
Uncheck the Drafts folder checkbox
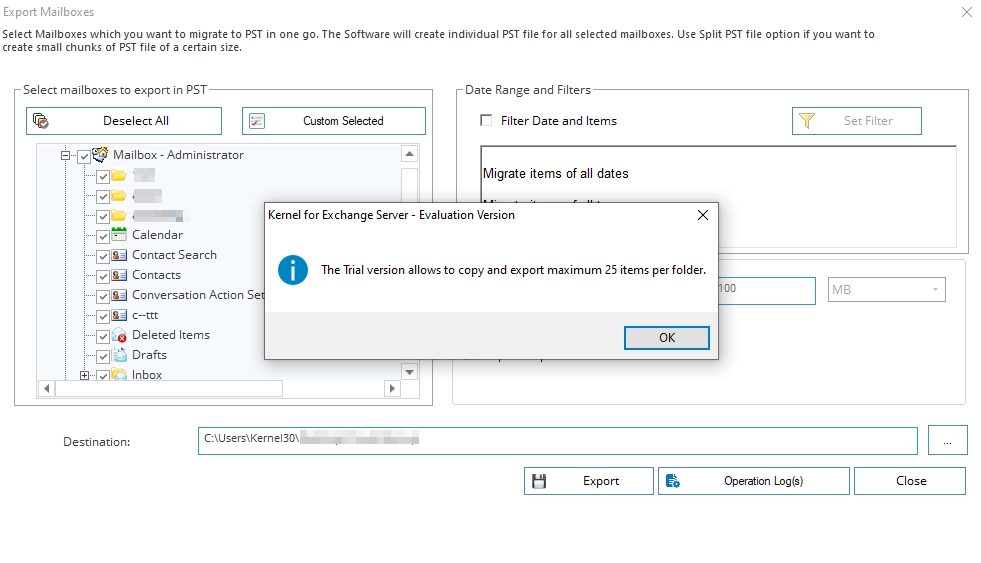pyautogui.click(x=103, y=357)
